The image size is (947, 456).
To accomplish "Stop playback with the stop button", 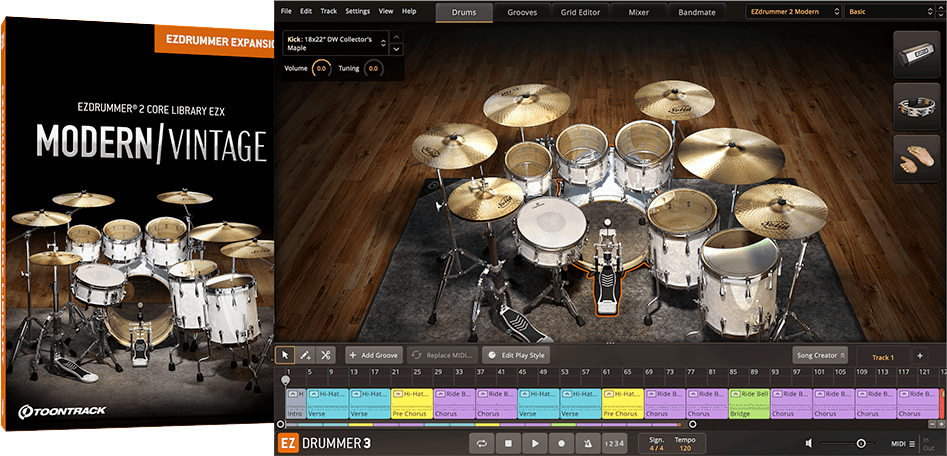I will tap(509, 443).
